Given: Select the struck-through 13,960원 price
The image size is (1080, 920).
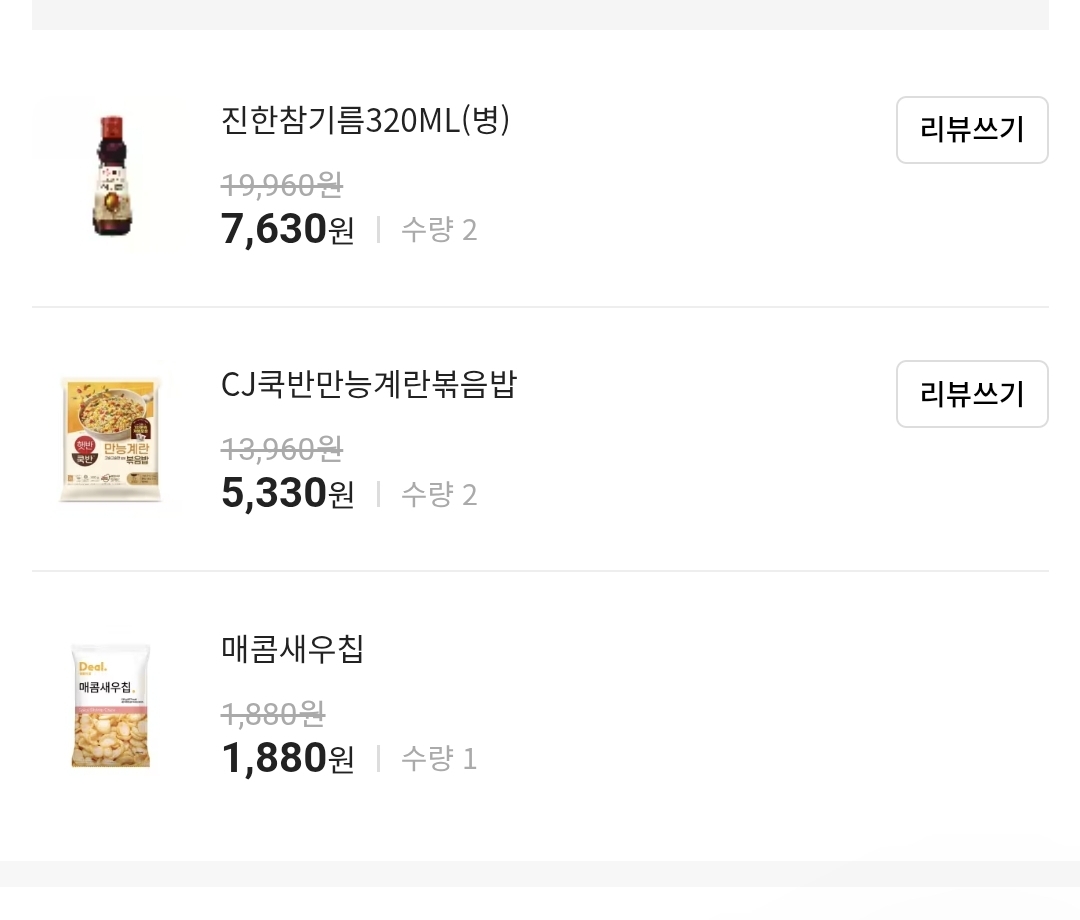Looking at the screenshot, I should pyautogui.click(x=281, y=449).
